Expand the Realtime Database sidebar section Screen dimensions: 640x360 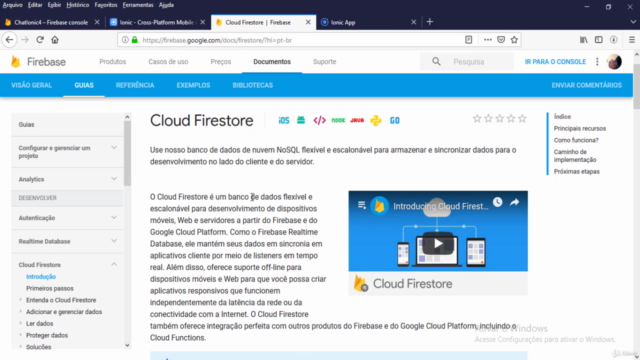114,241
